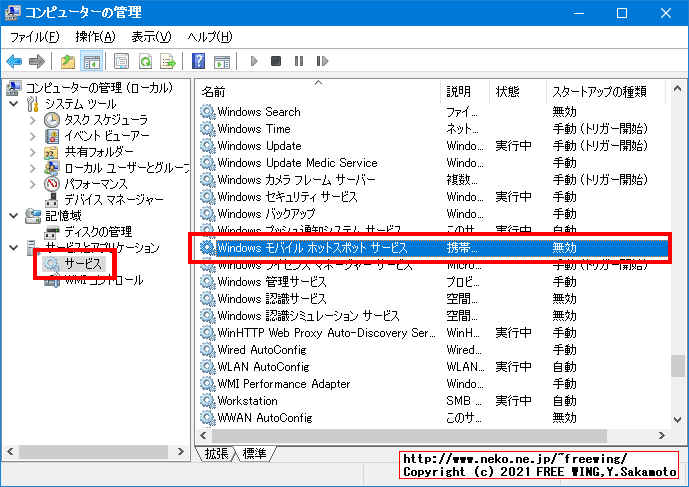This screenshot has height=487, width=689.
Task: Select ディスクの管理 icon in tree
Action: tap(52, 232)
